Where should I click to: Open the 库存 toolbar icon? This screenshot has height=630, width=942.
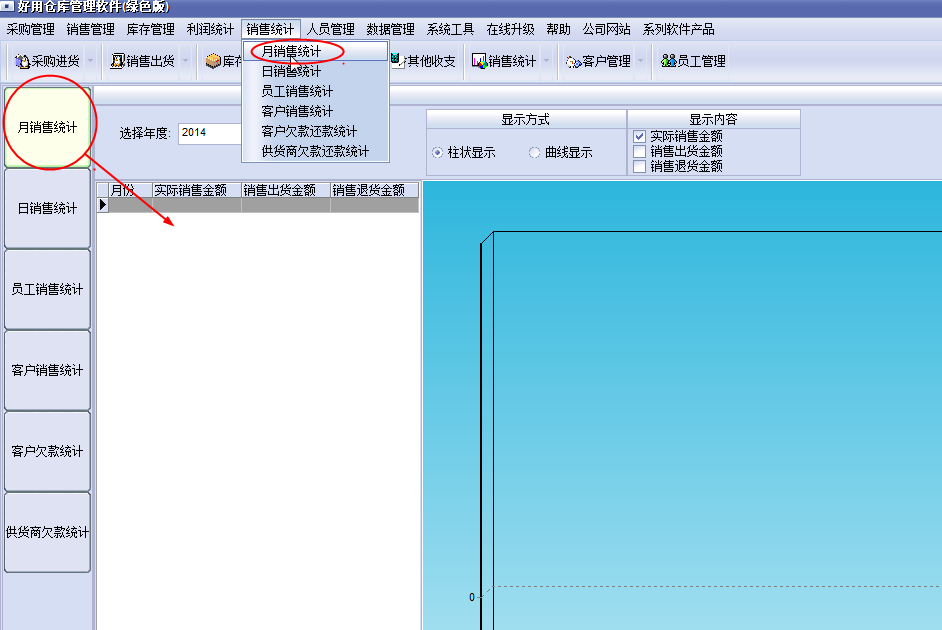[x=213, y=62]
